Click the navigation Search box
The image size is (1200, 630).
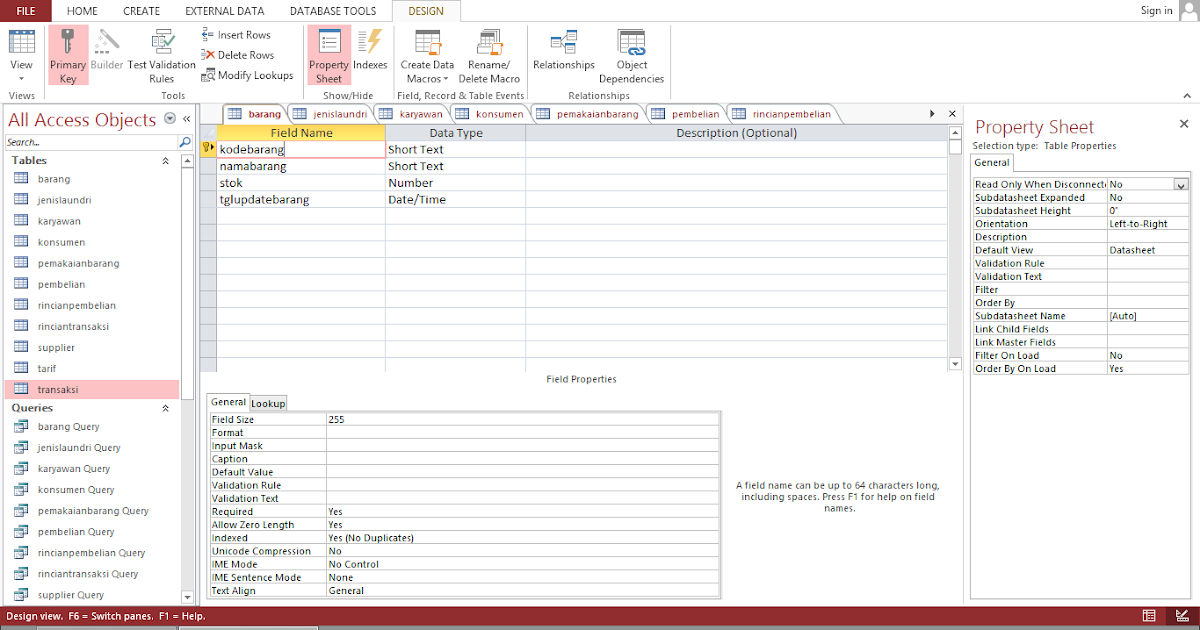point(90,143)
